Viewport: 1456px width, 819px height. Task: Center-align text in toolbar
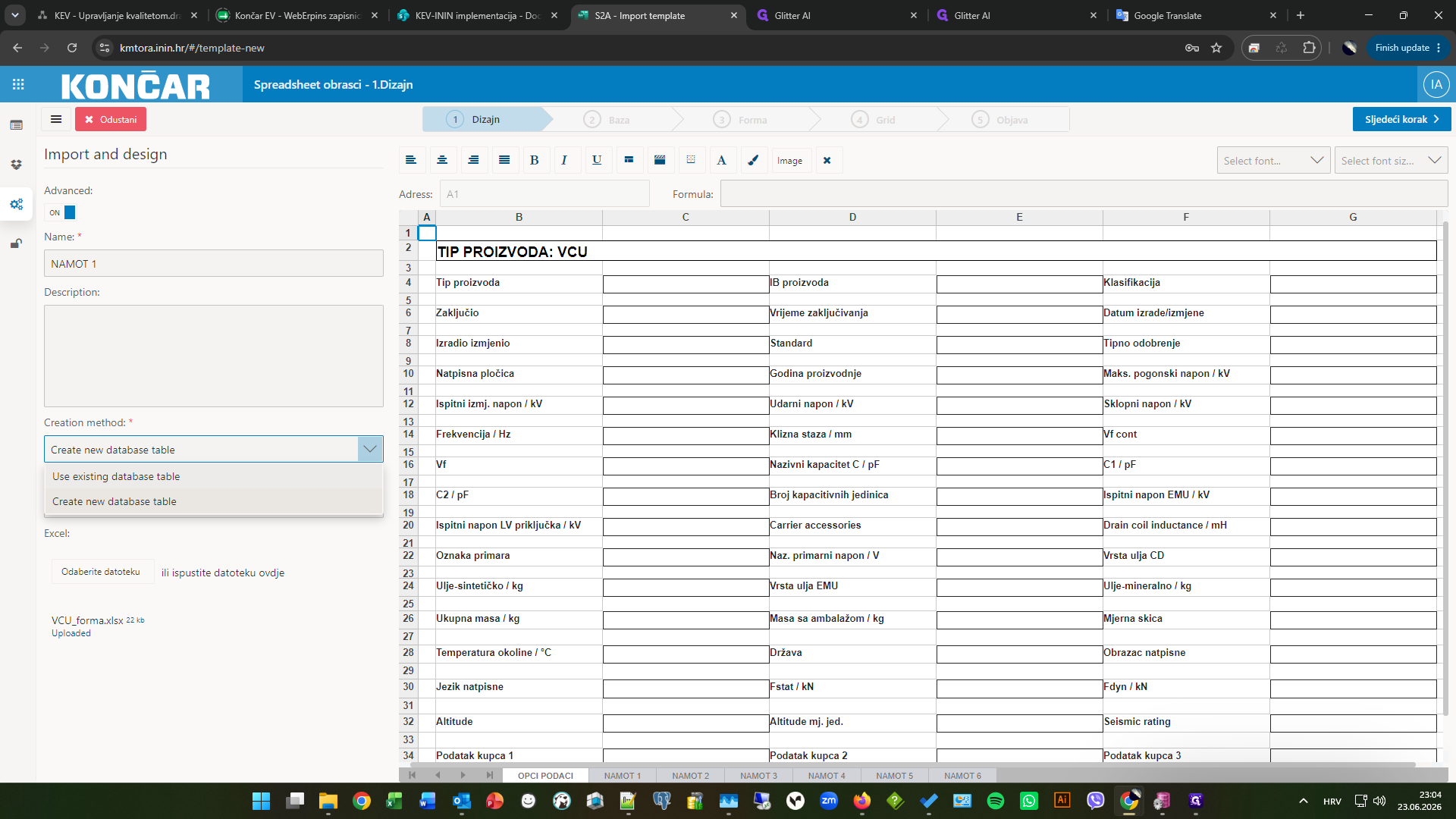(x=442, y=160)
